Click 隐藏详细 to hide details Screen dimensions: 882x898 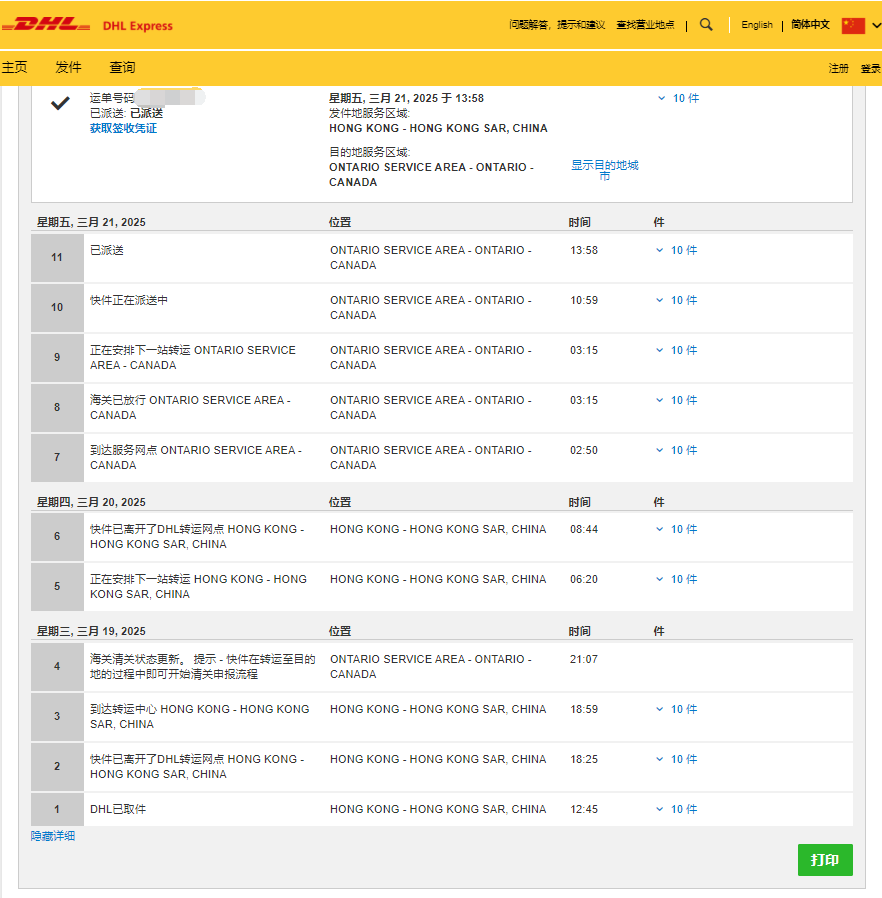(x=53, y=836)
